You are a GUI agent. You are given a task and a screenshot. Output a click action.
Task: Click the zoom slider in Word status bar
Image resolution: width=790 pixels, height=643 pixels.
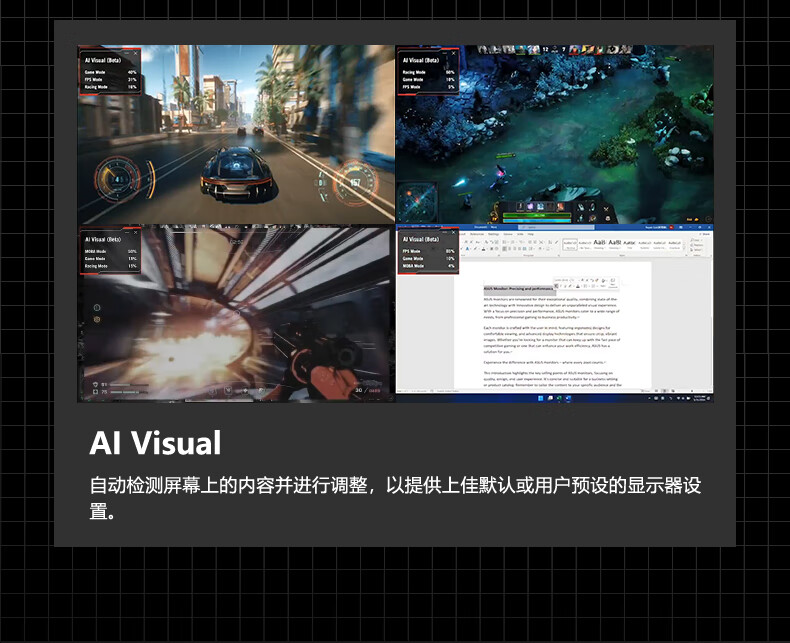coord(688,391)
